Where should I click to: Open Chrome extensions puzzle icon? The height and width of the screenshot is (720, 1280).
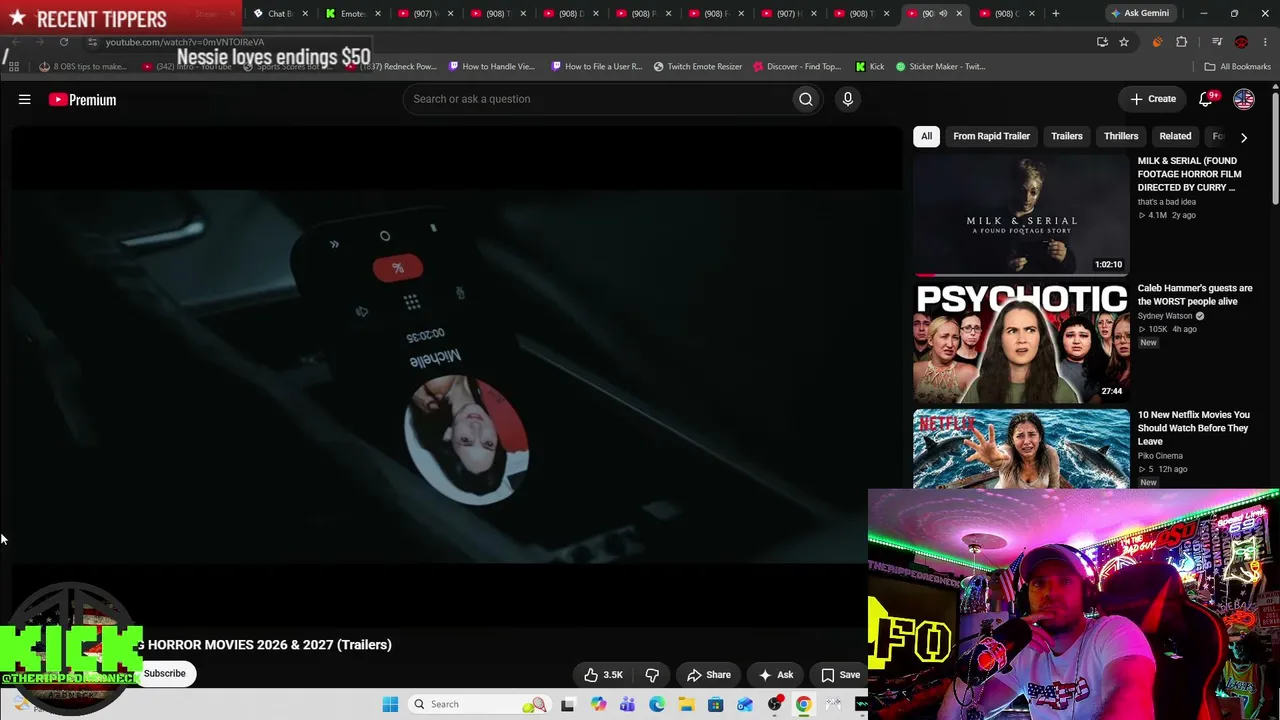click(x=1182, y=42)
